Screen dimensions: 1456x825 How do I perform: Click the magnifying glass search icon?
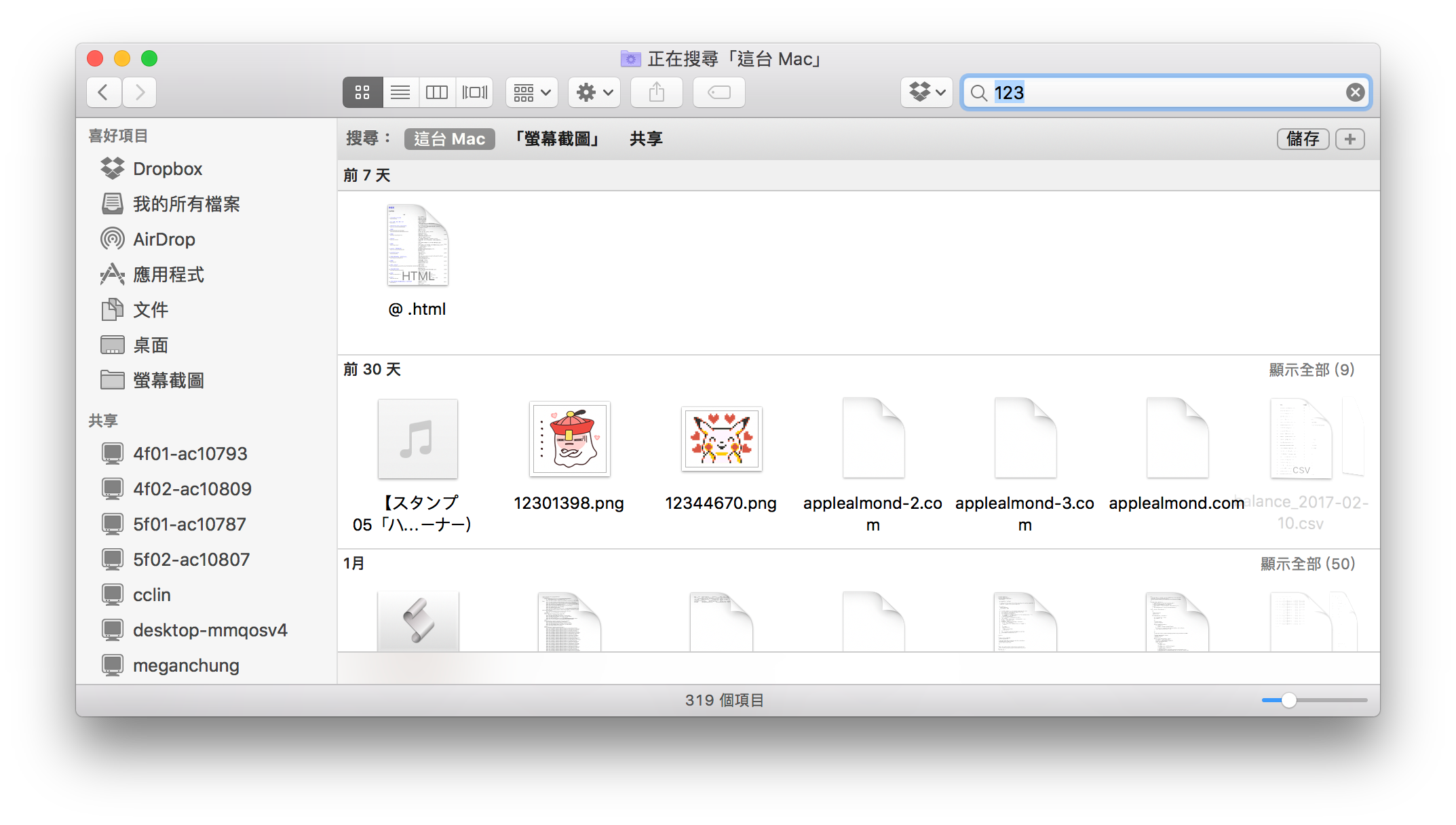click(x=978, y=92)
